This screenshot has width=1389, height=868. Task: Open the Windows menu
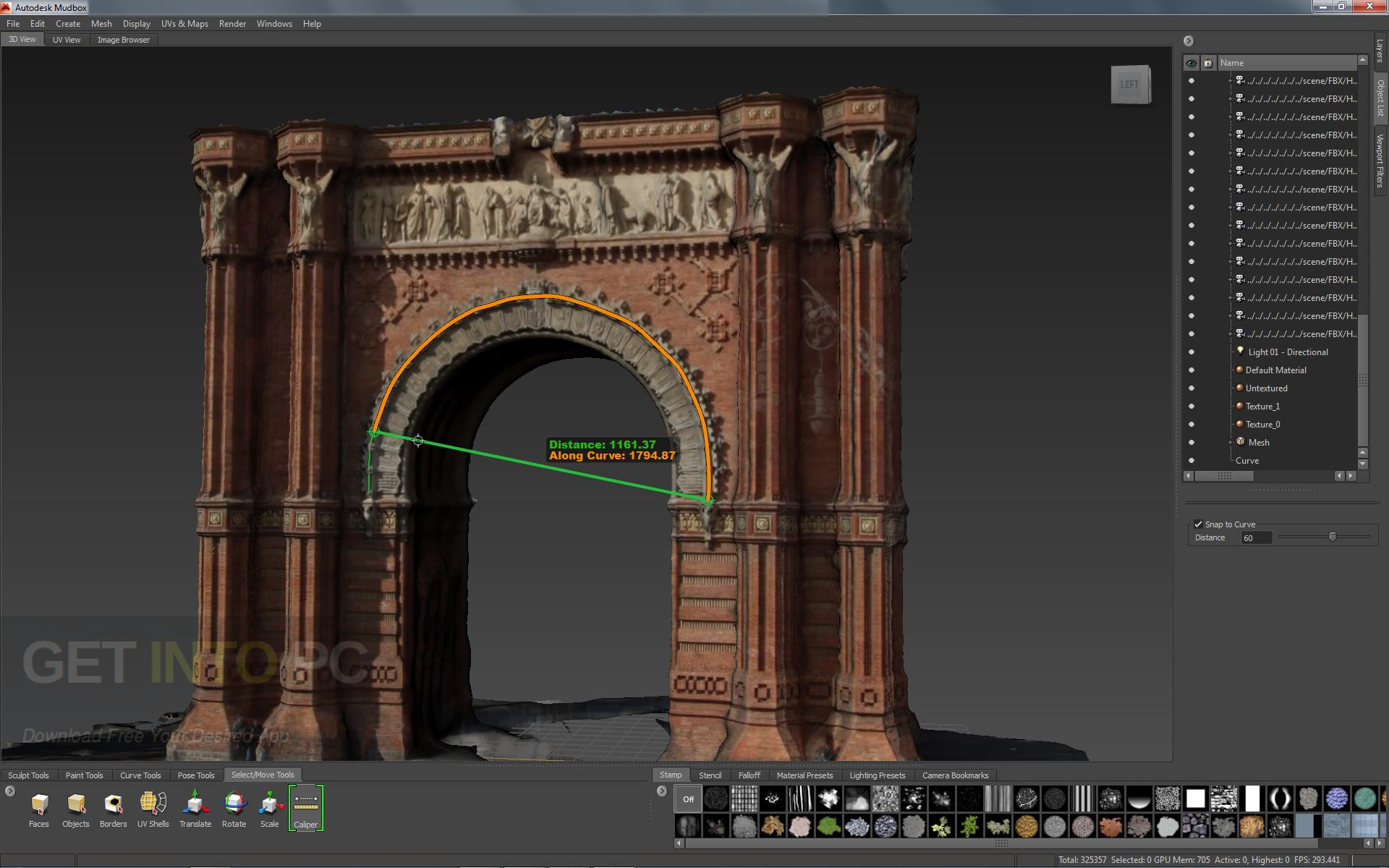pyautogui.click(x=274, y=24)
